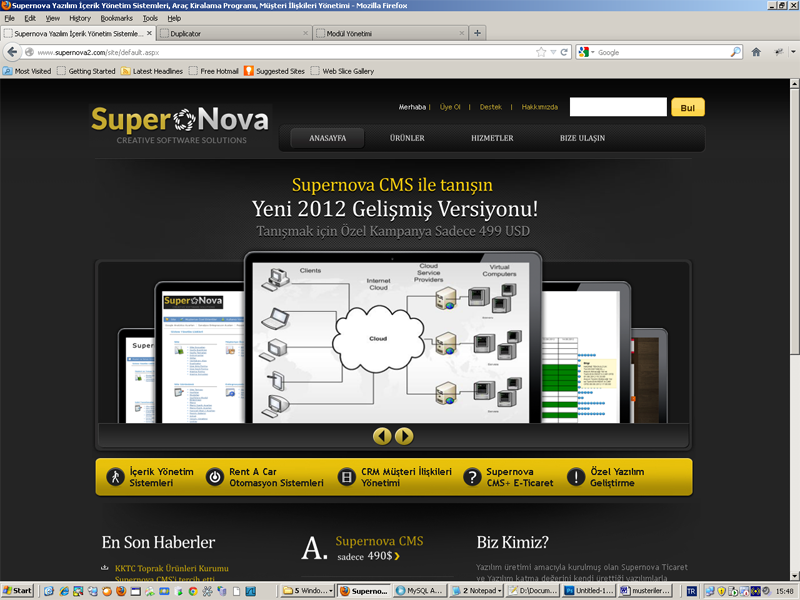Viewport: 800px width, 600px height.
Task: Open the Free Hotmail bookmark
Action: click(214, 71)
